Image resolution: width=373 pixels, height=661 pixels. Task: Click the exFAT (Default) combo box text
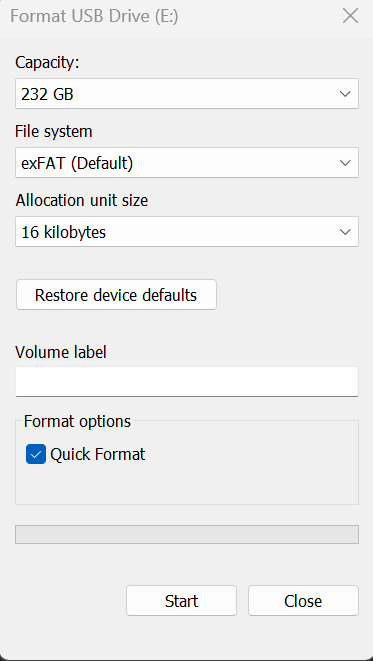coord(77,163)
